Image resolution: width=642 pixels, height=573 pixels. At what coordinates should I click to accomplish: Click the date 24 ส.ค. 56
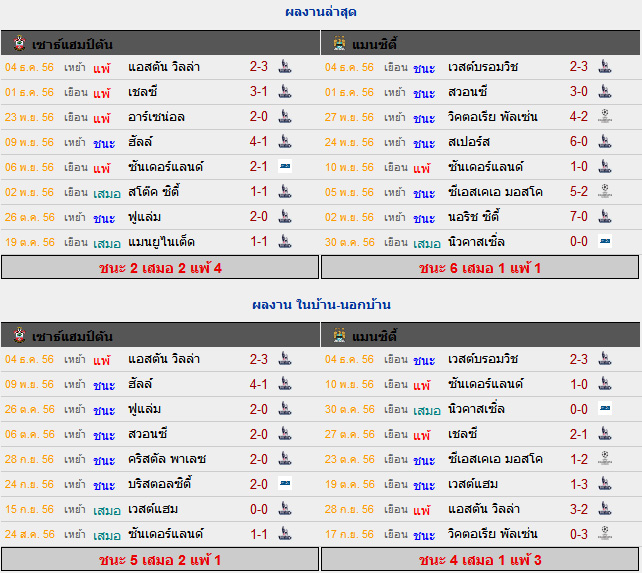pyautogui.click(x=29, y=534)
